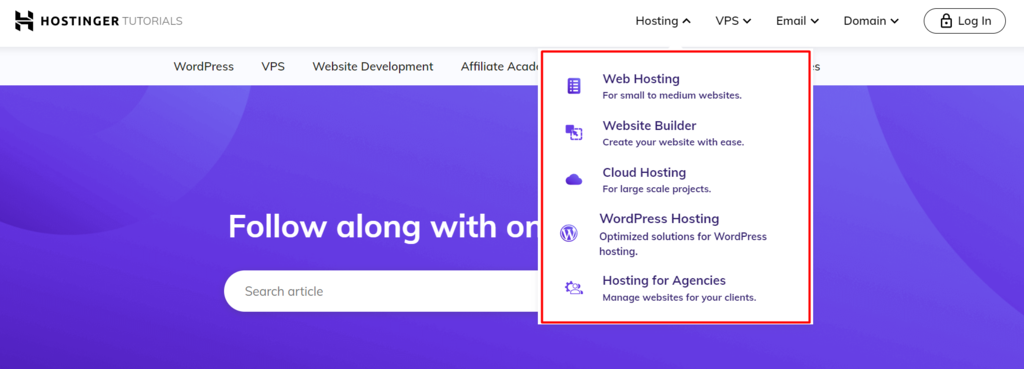Open the Email dropdown menu

point(797,21)
